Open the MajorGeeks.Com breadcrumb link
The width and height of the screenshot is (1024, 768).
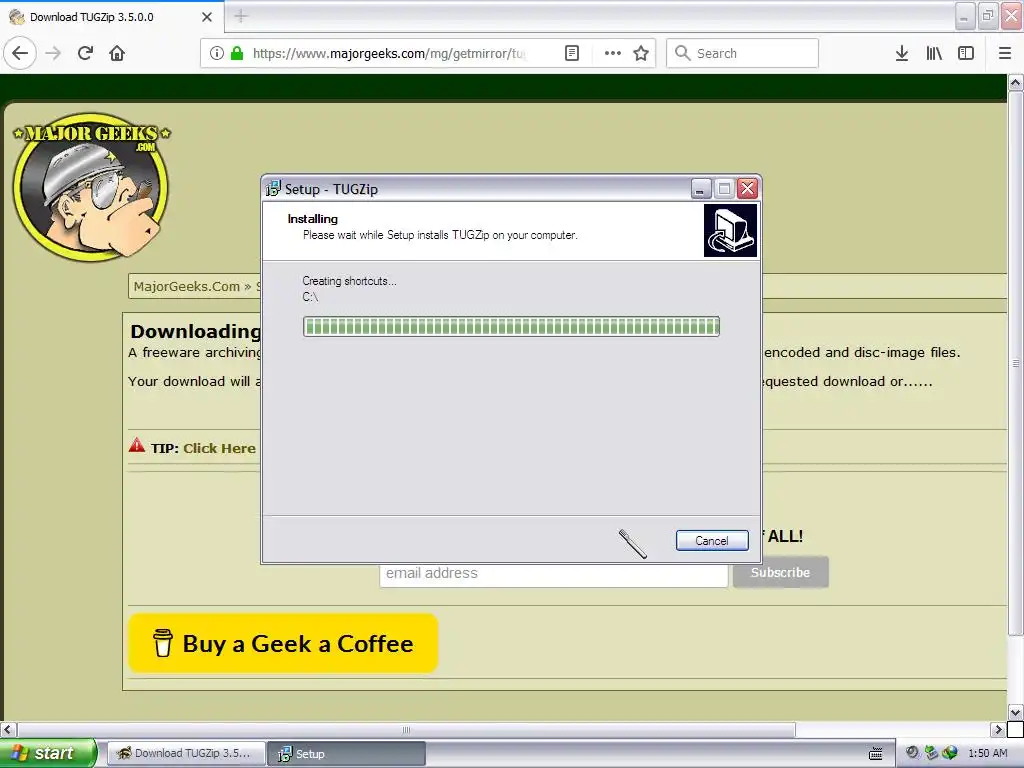tap(186, 286)
